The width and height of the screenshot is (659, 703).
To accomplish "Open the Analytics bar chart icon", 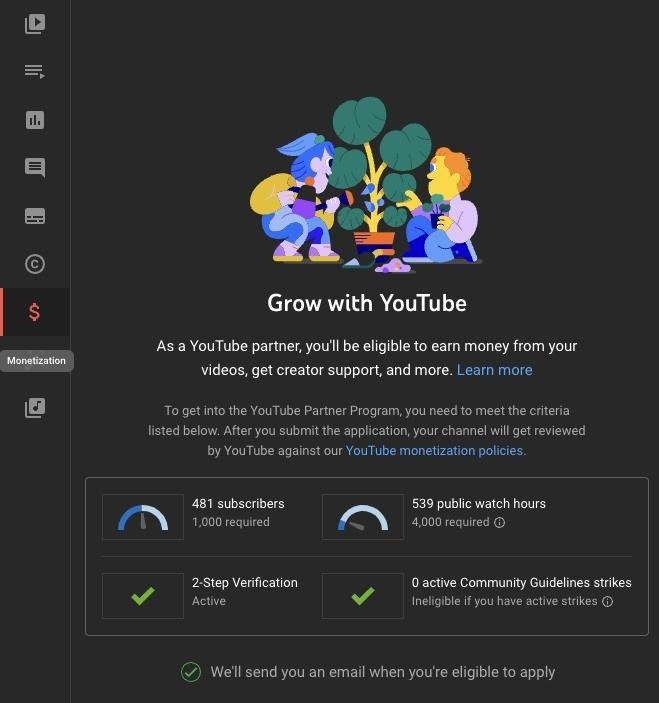I will coord(35,120).
